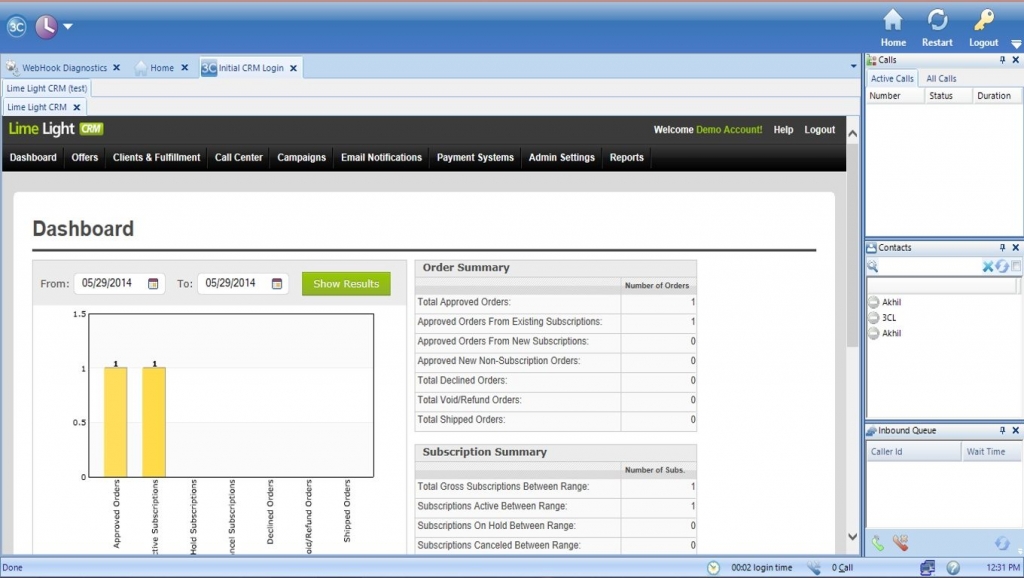Image resolution: width=1024 pixels, height=578 pixels.
Task: Click the red hang-up call icon
Action: coord(900,542)
